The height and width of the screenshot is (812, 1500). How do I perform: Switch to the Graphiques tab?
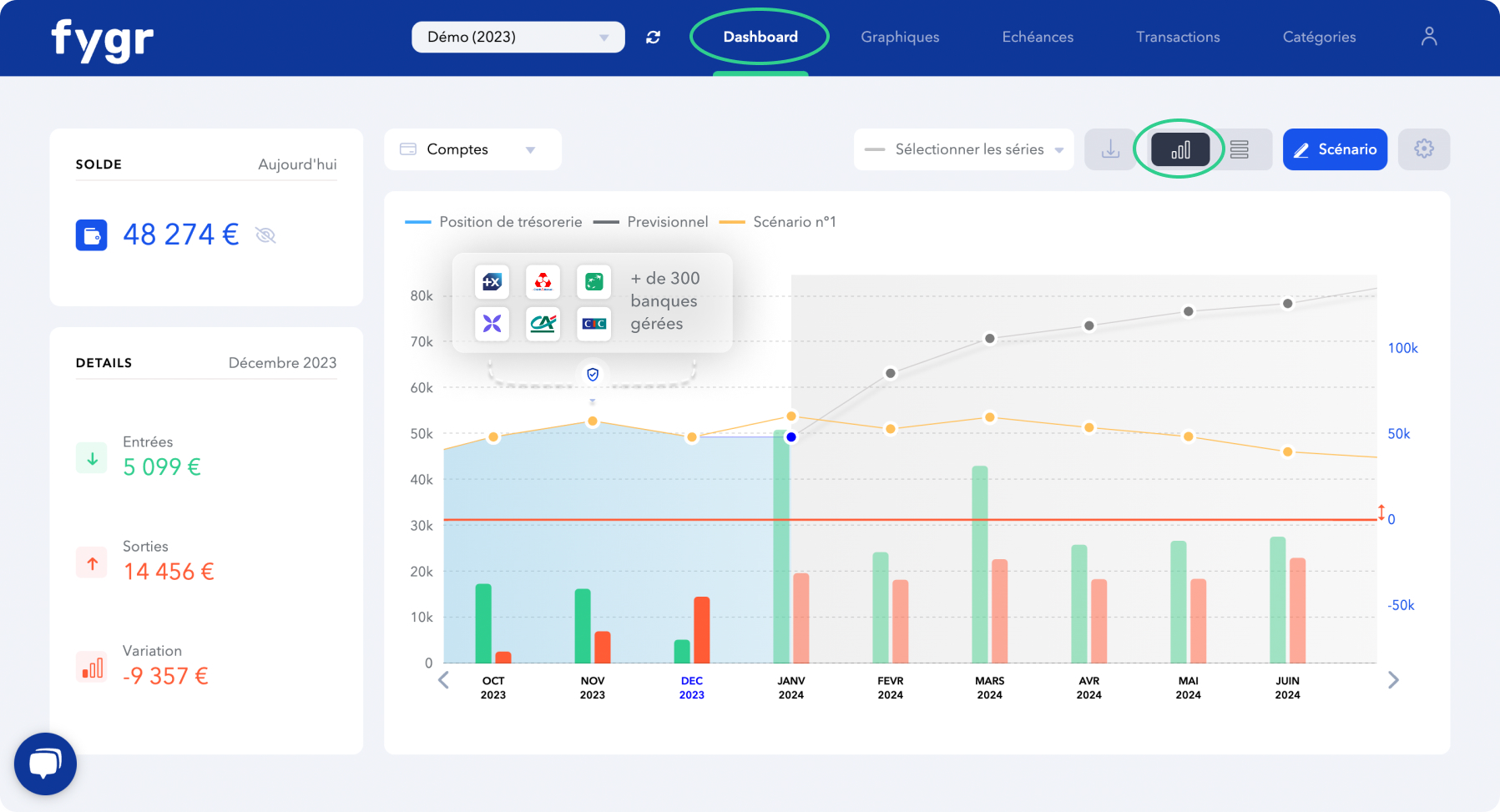tap(900, 37)
